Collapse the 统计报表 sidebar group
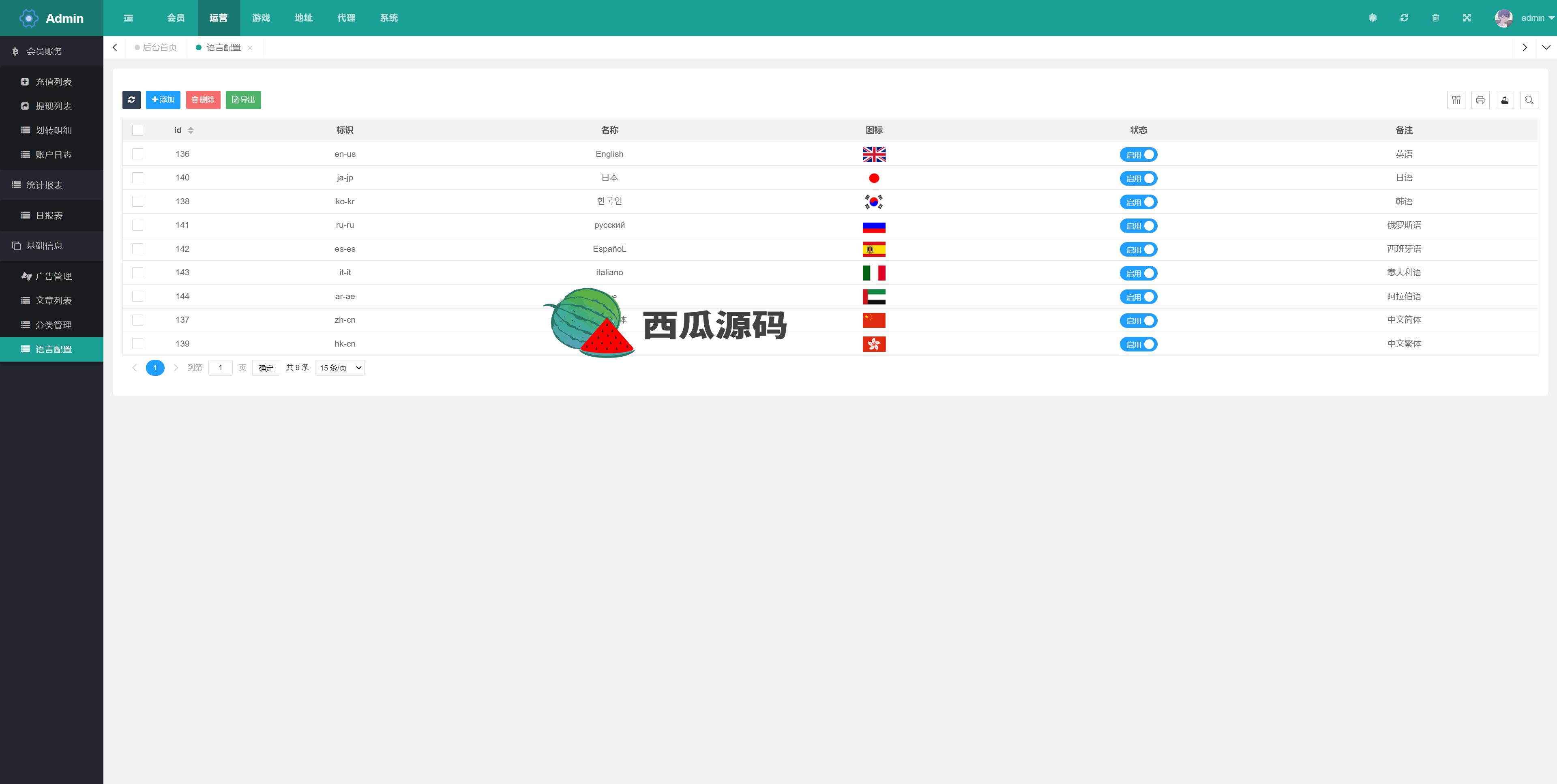The width and height of the screenshot is (1557, 784). 51,185
